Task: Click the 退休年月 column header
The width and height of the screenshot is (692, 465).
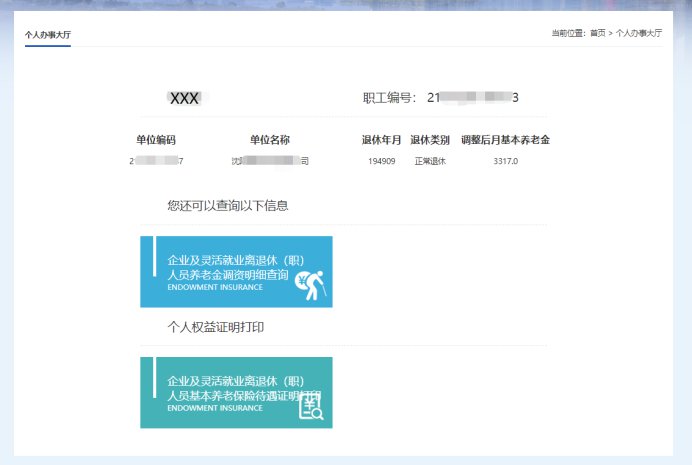Action: click(380, 140)
